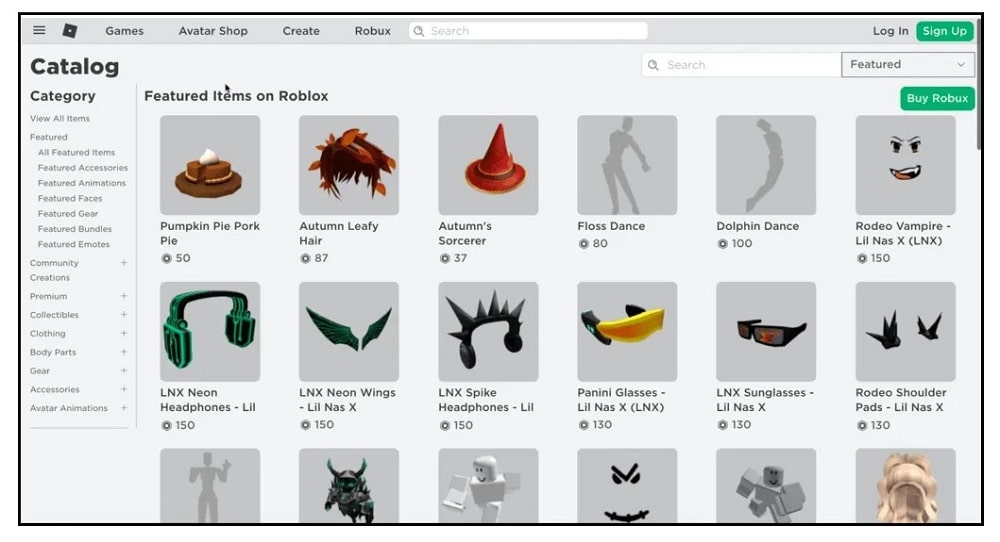Open the angry-eyes stitched smile face thumbnail
The image size is (1000, 542).
click(x=627, y=485)
